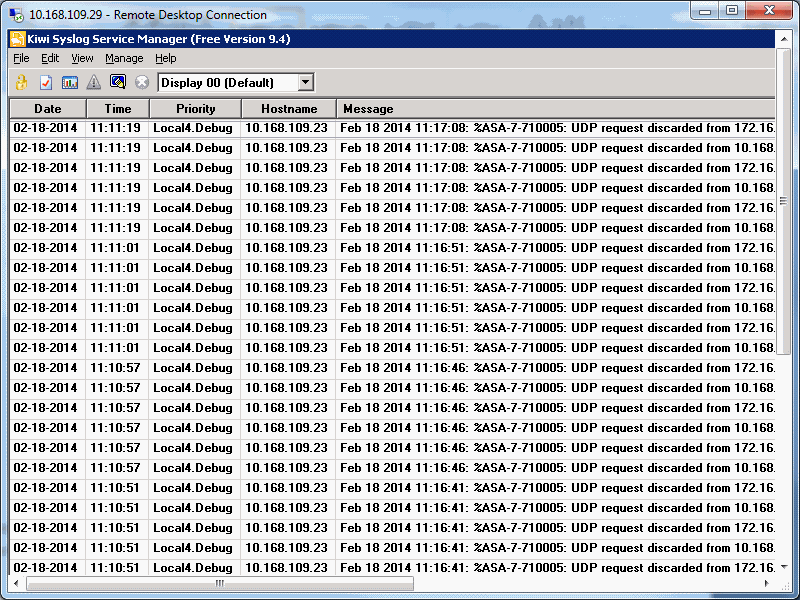The image size is (800, 600).
Task: Minimize the Remote Desktop Connection window
Action: pos(705,11)
